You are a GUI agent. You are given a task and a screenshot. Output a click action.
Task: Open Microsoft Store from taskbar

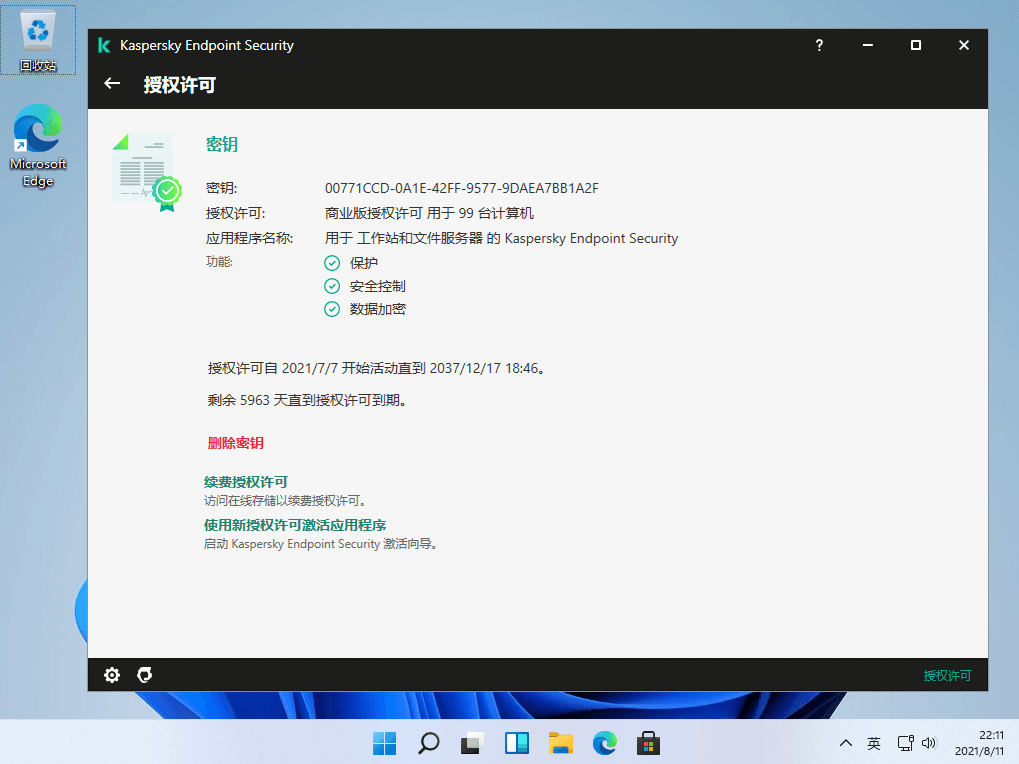(x=648, y=743)
